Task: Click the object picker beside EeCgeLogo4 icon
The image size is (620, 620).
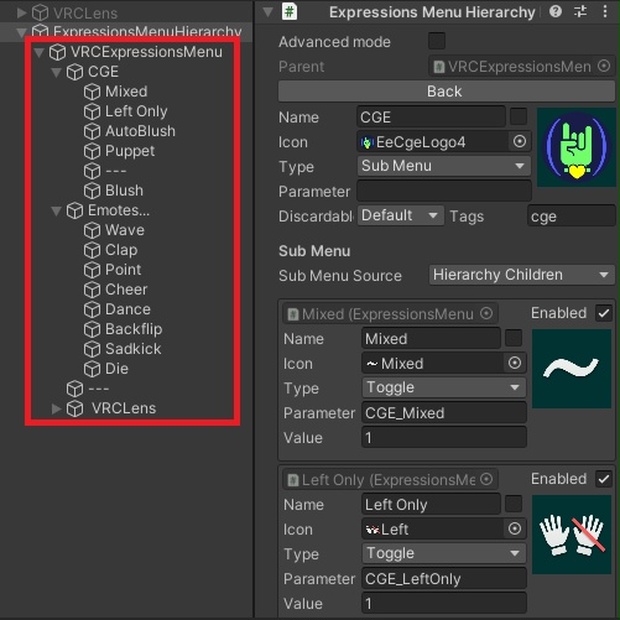Action: (x=519, y=142)
